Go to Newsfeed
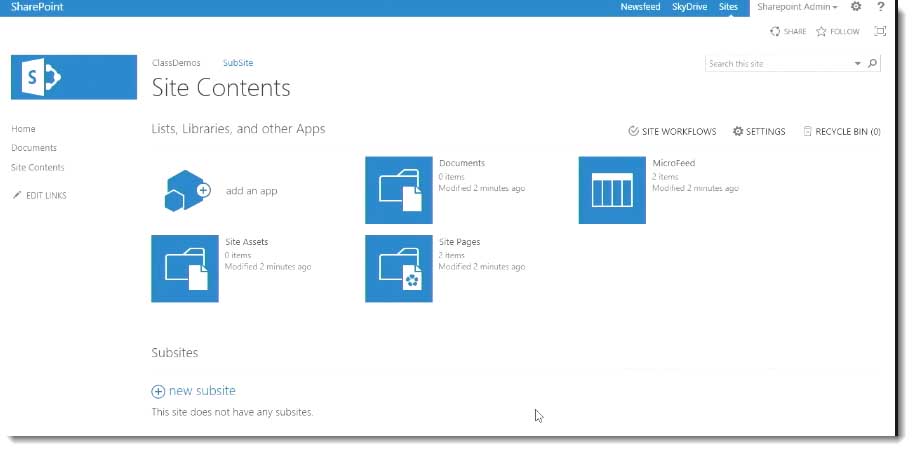 pos(640,7)
